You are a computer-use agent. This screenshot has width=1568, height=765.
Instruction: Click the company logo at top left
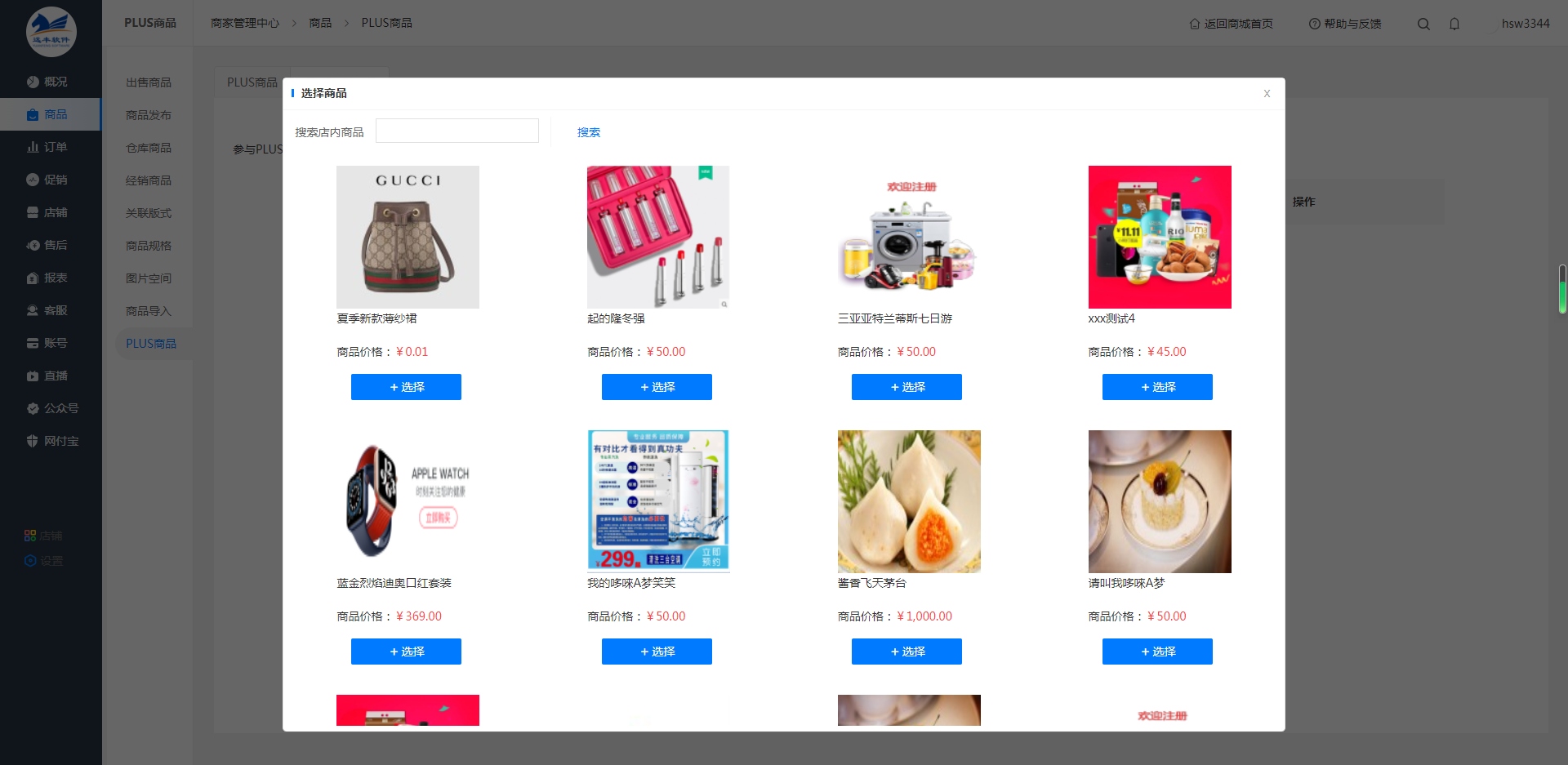[51, 32]
